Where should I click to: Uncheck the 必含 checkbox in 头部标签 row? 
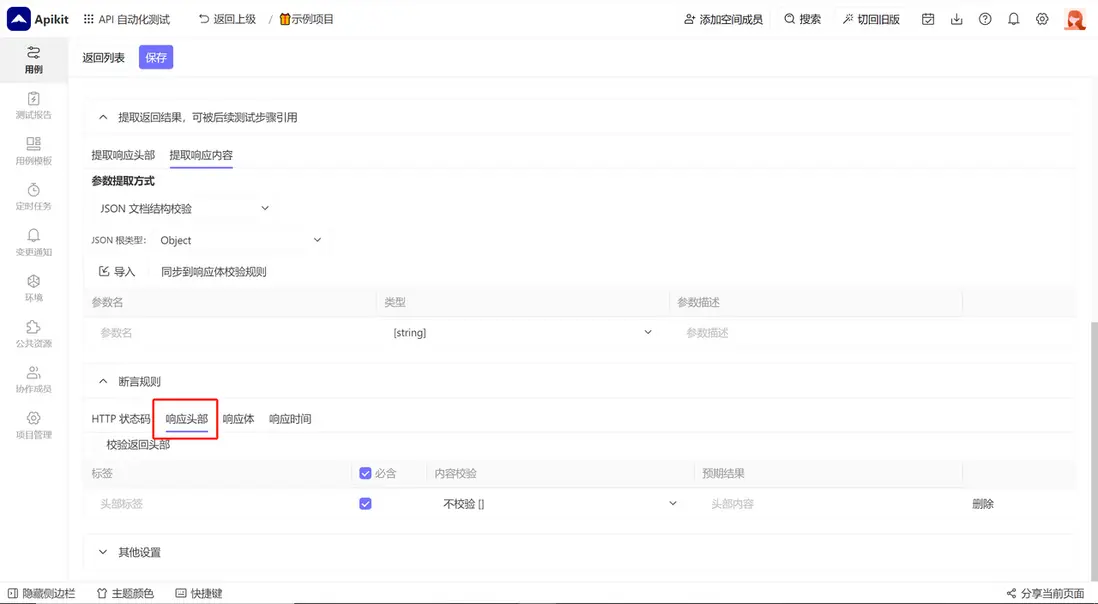click(365, 503)
